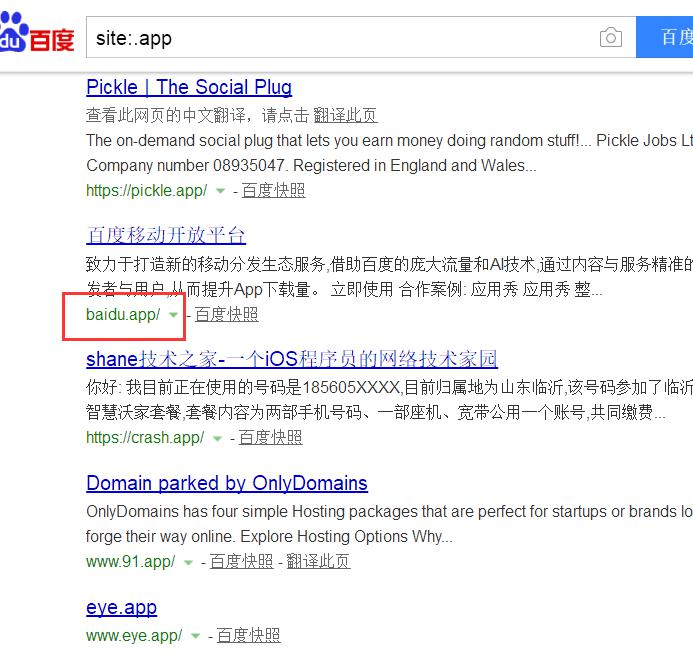Click snippet text 'The on-demand social plug'
693x663 pixels.
pyautogui.click(x=179, y=141)
